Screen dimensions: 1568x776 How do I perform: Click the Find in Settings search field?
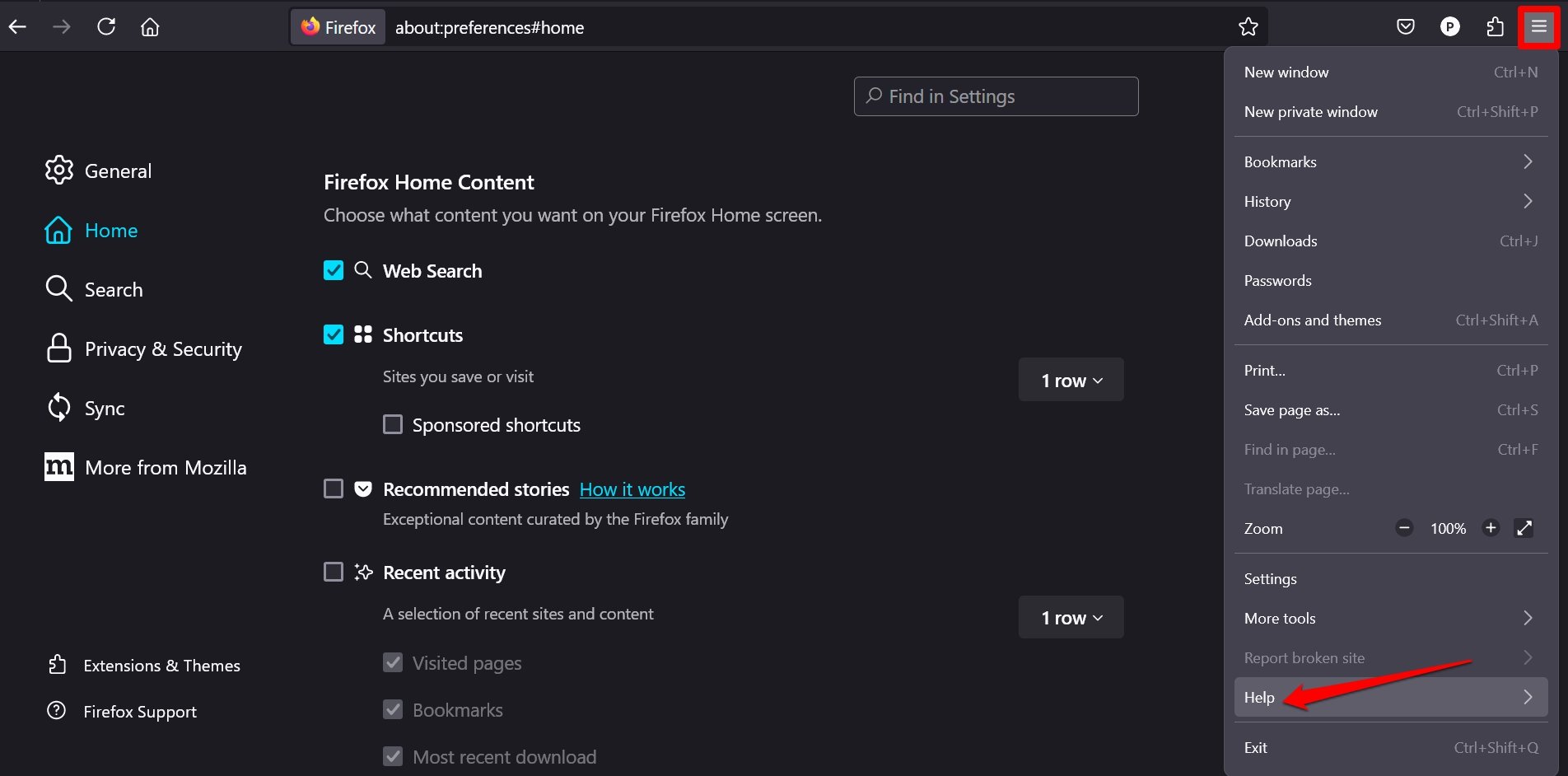pyautogui.click(x=996, y=96)
